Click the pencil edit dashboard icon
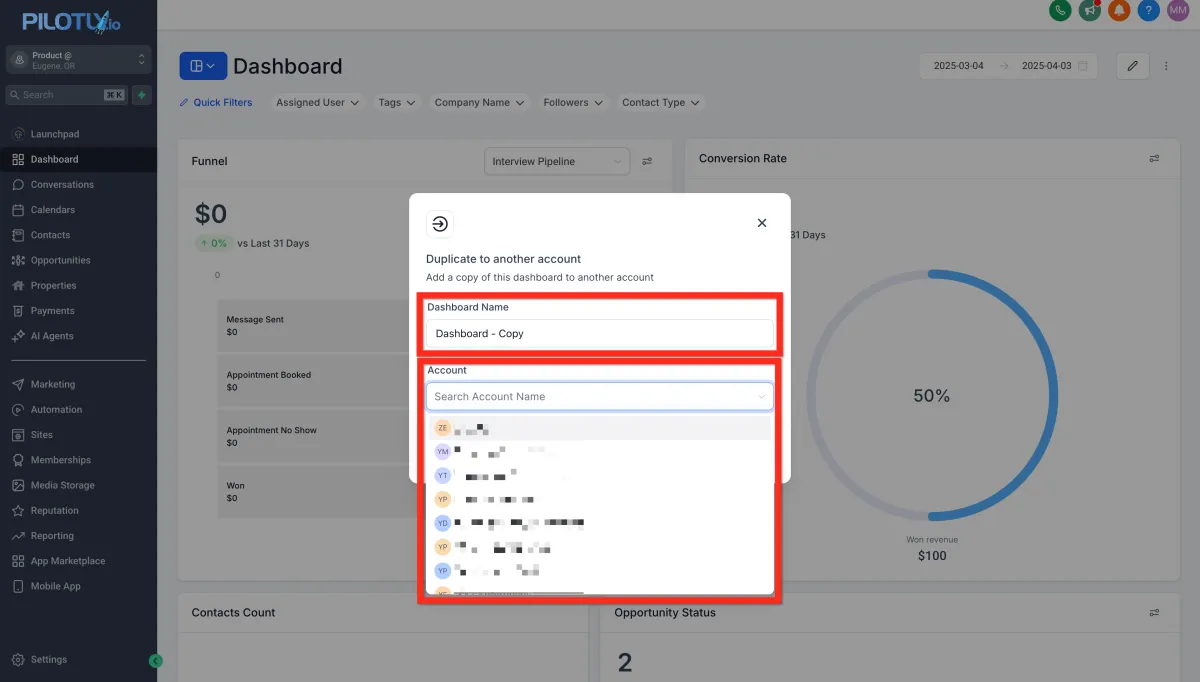1200x682 pixels. [1133, 66]
